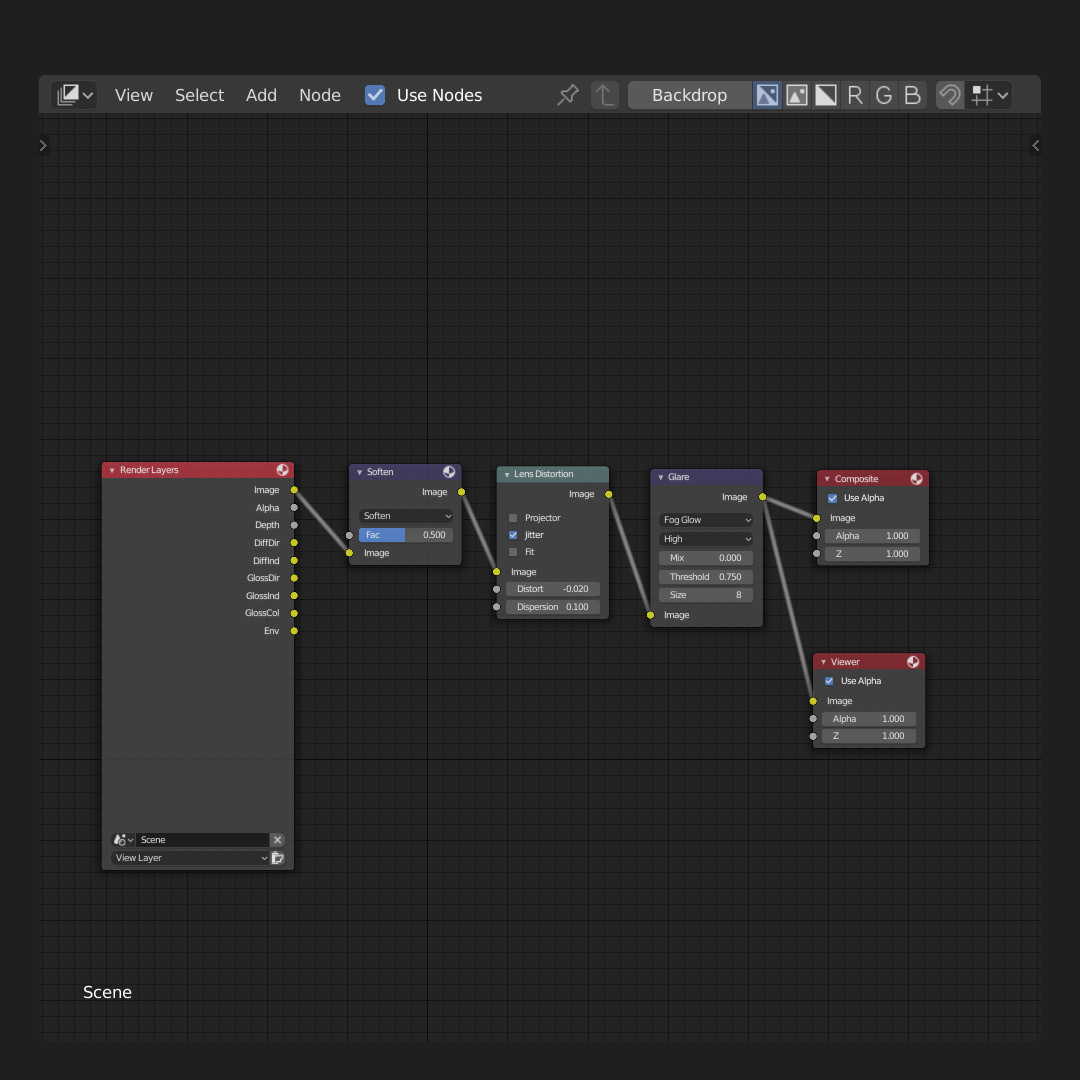Click the Composite Alpha value field
This screenshot has height=1080, width=1080.
tap(872, 537)
